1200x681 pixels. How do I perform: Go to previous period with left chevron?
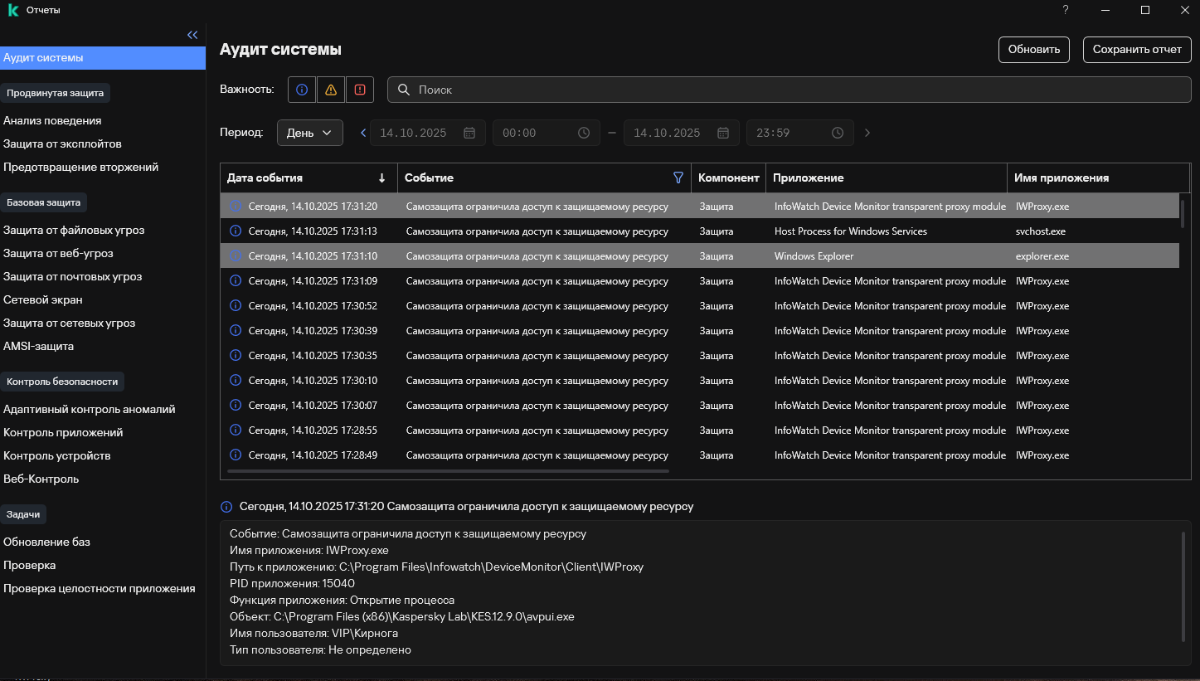pyautogui.click(x=363, y=133)
